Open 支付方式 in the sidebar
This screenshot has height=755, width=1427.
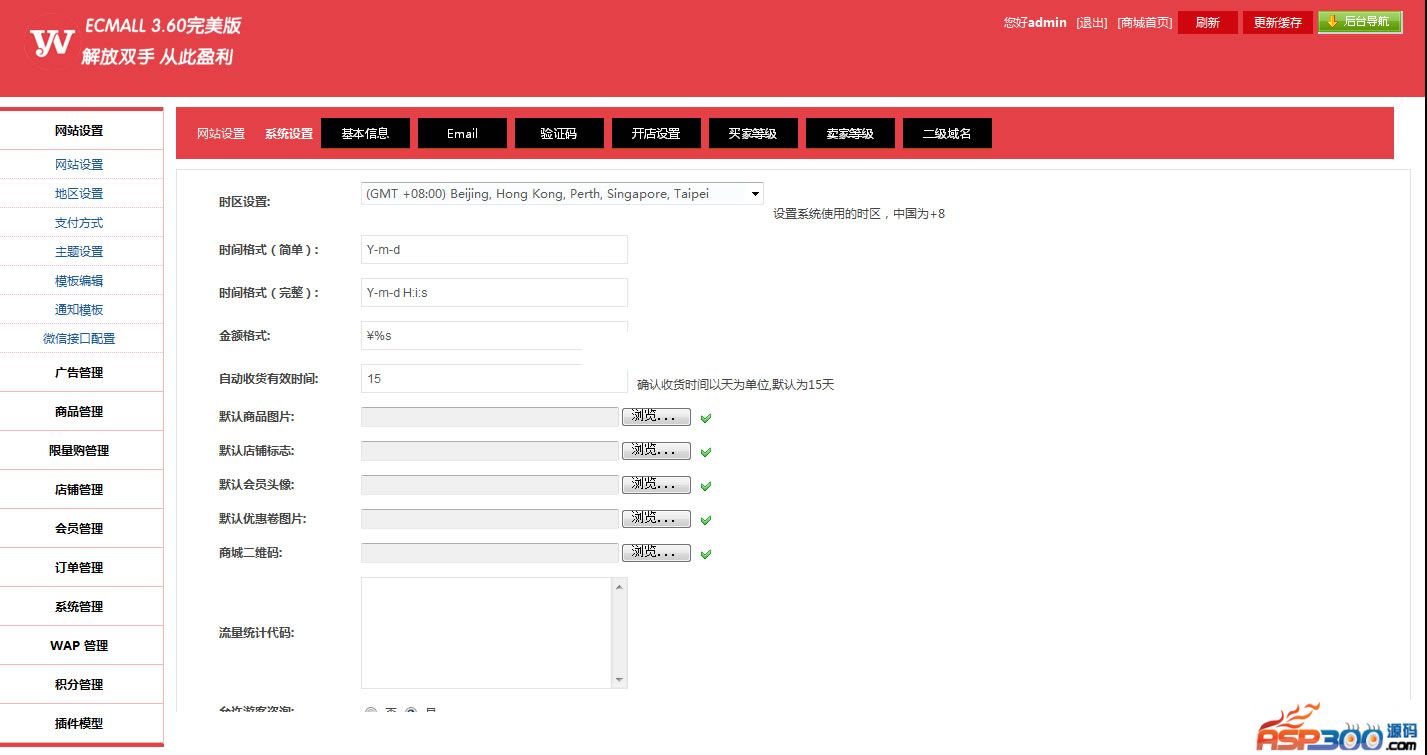point(79,223)
